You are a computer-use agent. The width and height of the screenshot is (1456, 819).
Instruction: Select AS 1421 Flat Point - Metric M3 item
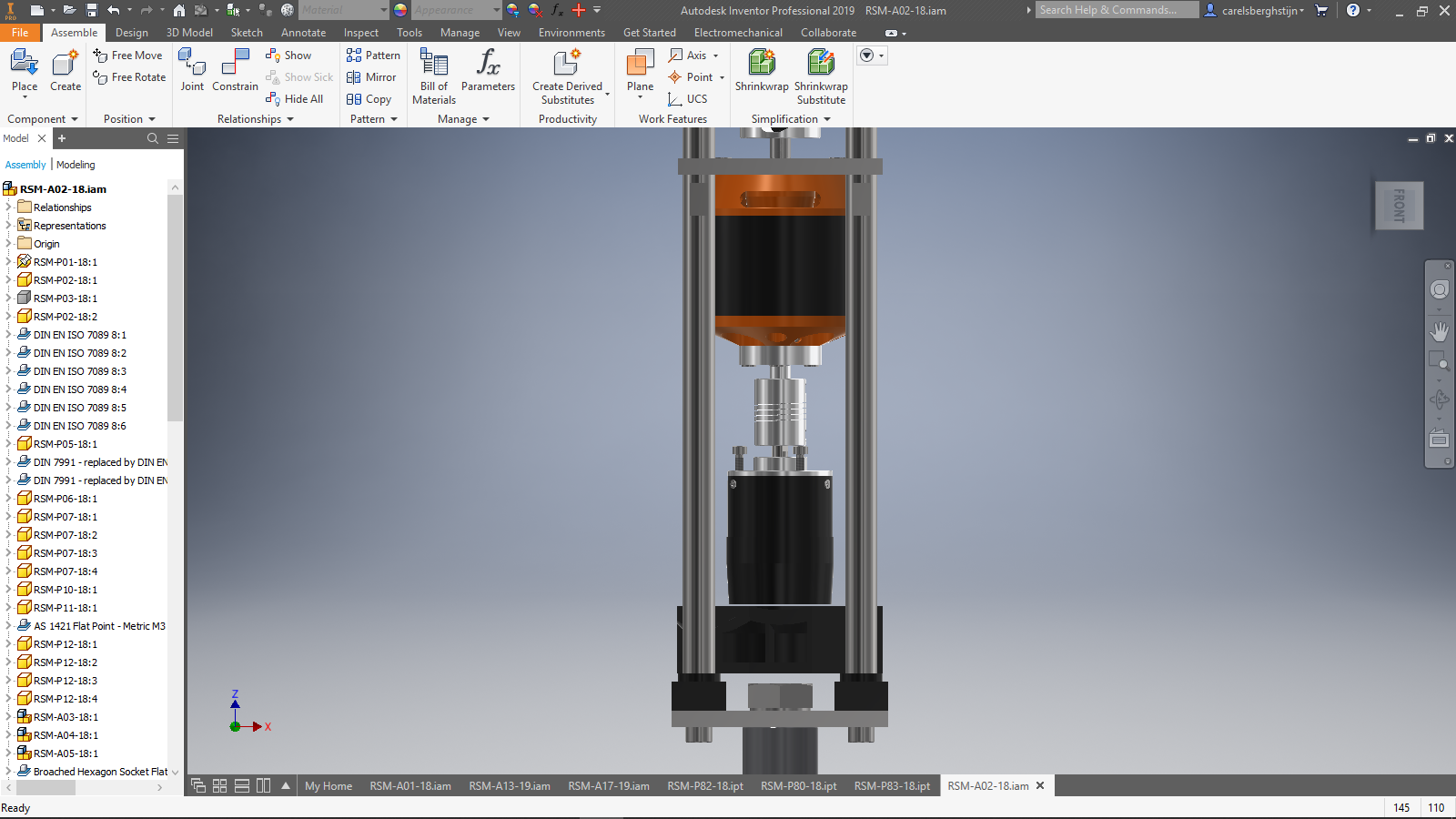click(x=99, y=626)
